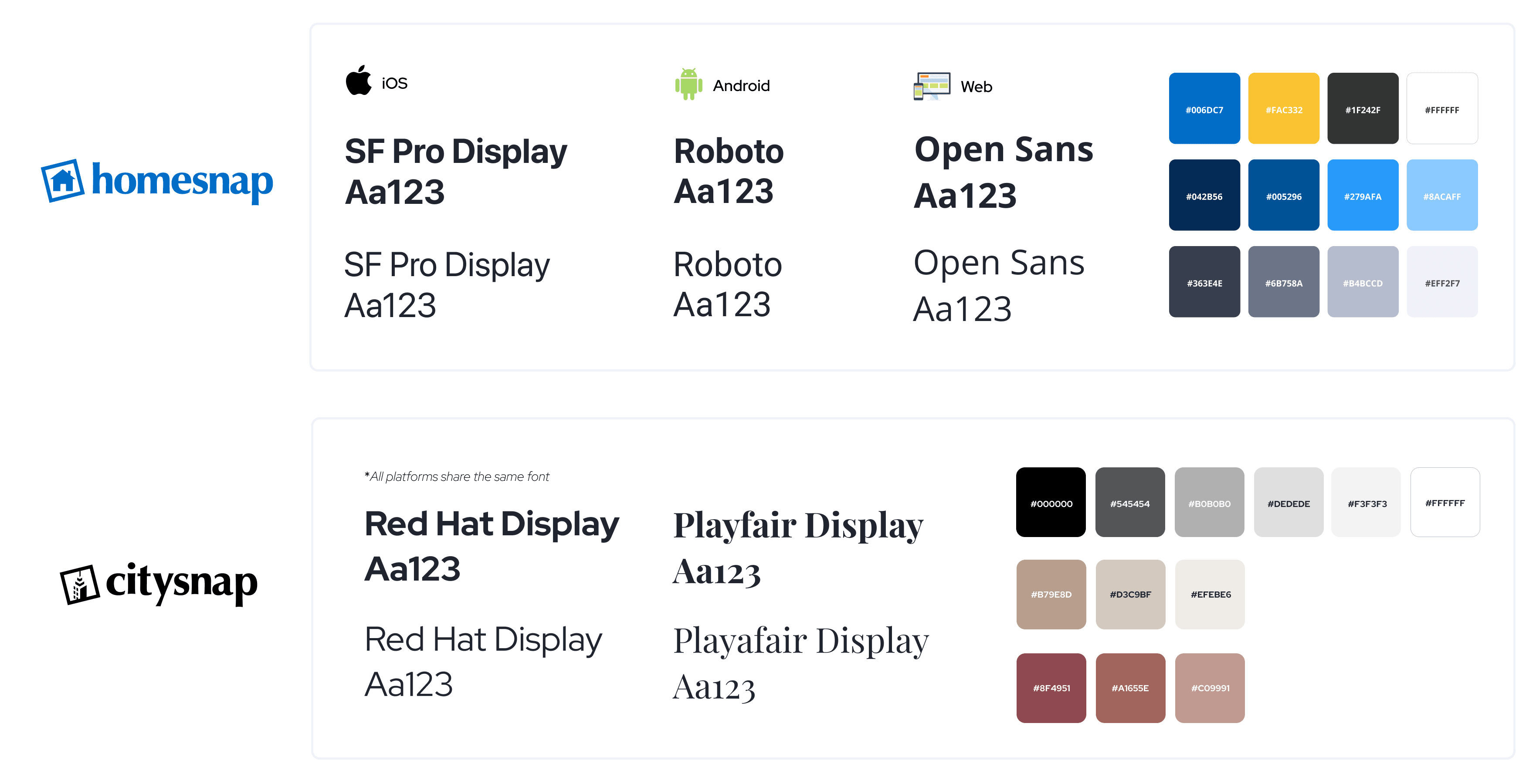
Task: Click the bold Playfair Display sample
Action: 798,547
